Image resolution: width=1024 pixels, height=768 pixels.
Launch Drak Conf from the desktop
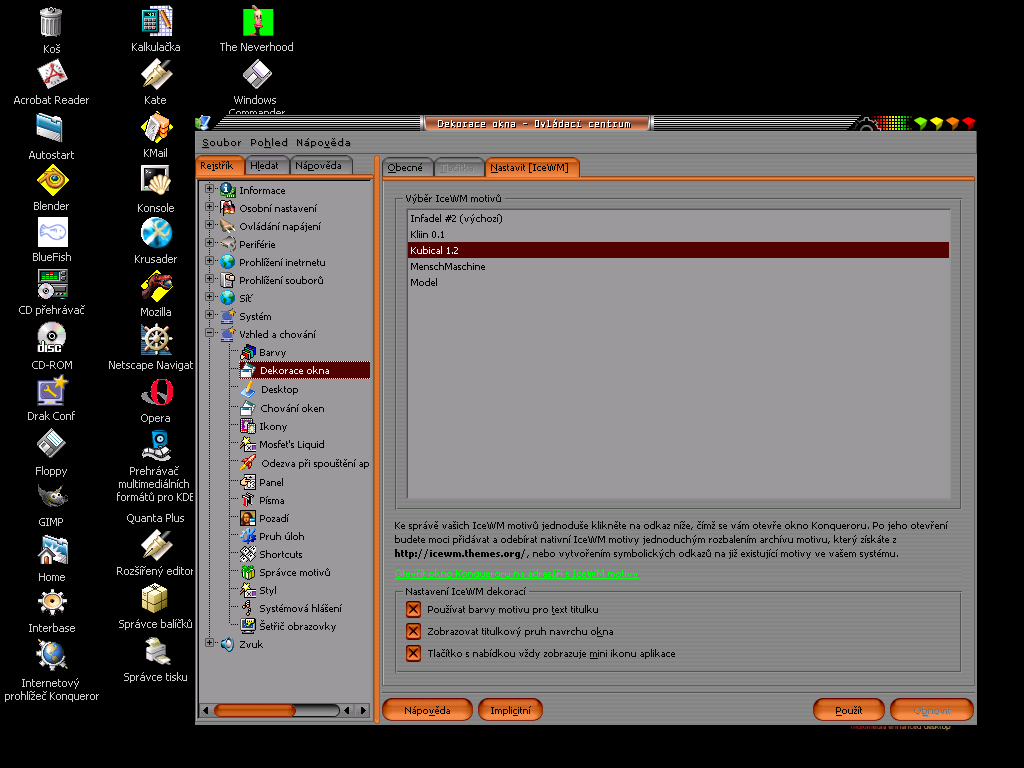tap(52, 391)
